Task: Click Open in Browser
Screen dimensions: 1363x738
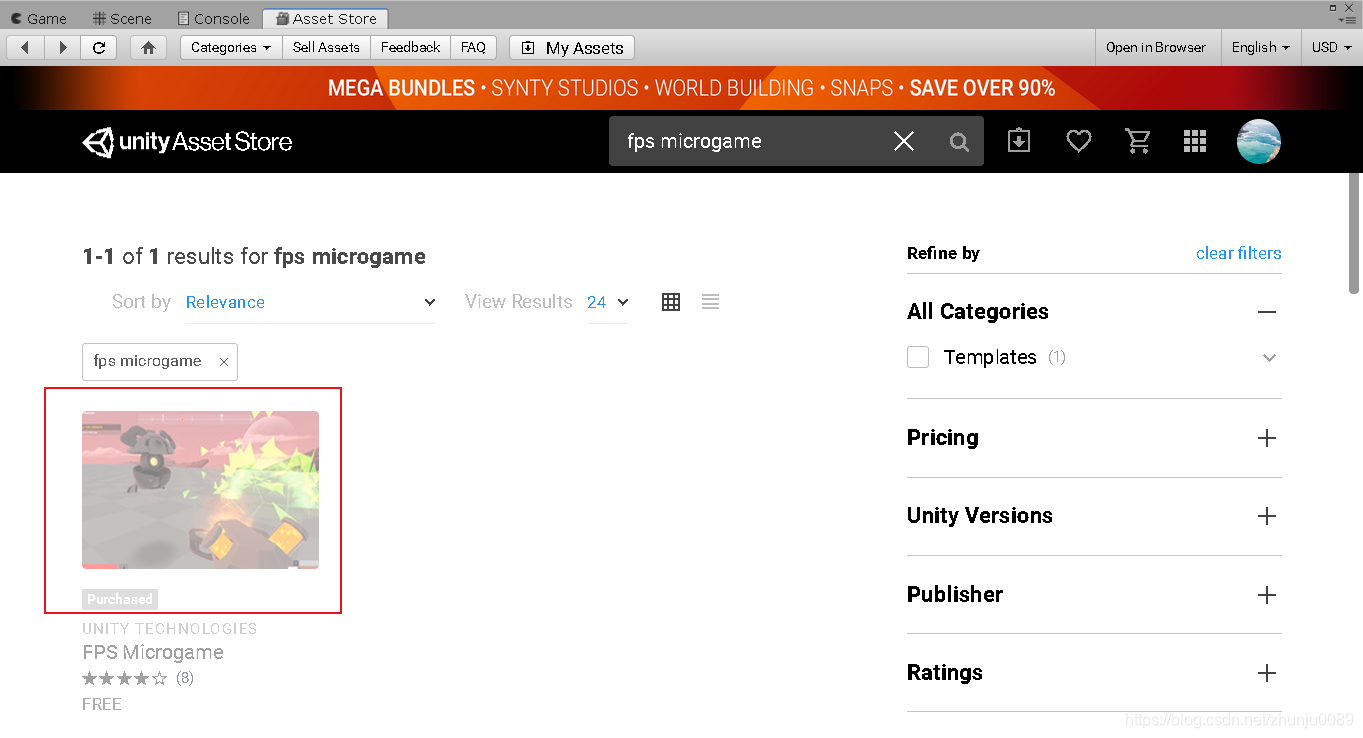Action: [1156, 47]
